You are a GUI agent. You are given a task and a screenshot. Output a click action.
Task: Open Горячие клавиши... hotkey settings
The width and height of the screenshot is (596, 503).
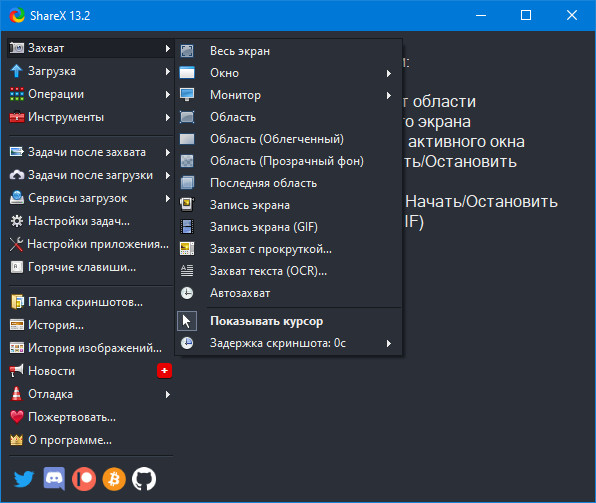click(x=90, y=267)
